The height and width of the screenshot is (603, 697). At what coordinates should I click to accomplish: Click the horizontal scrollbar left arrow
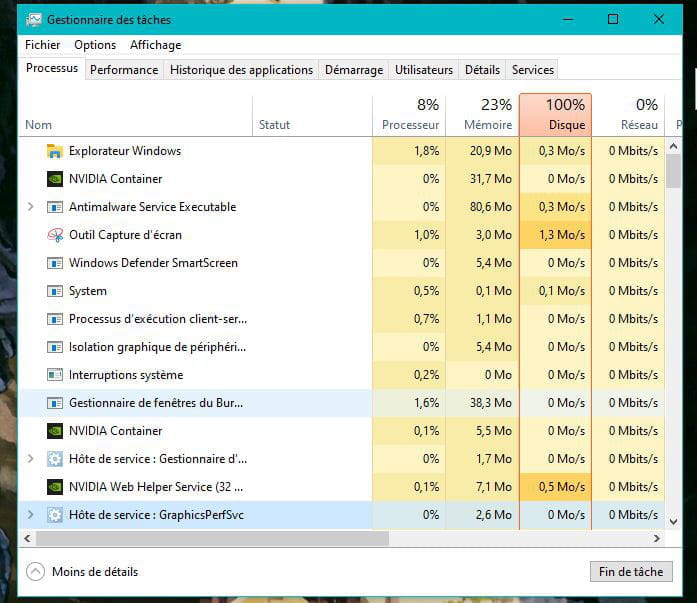pos(28,539)
